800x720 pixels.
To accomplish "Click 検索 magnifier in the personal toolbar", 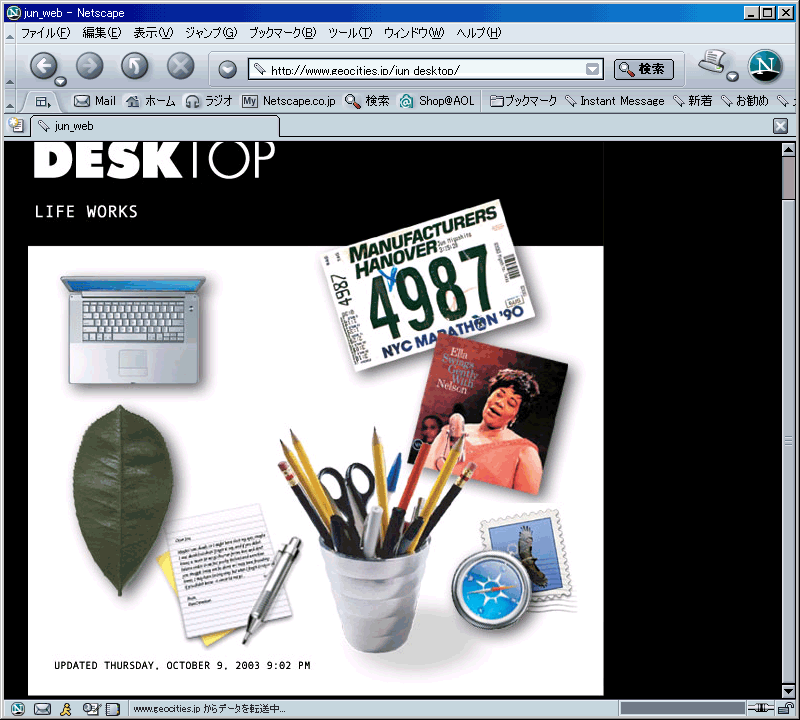I will (x=367, y=101).
